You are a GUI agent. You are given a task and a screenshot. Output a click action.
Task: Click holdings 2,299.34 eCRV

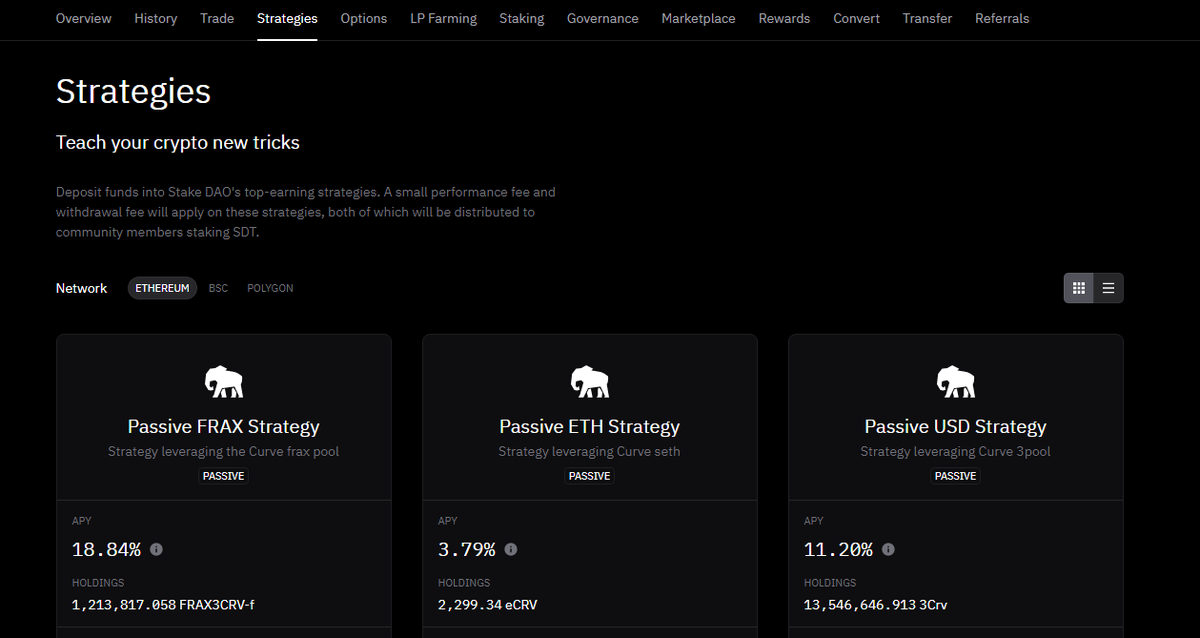point(488,605)
